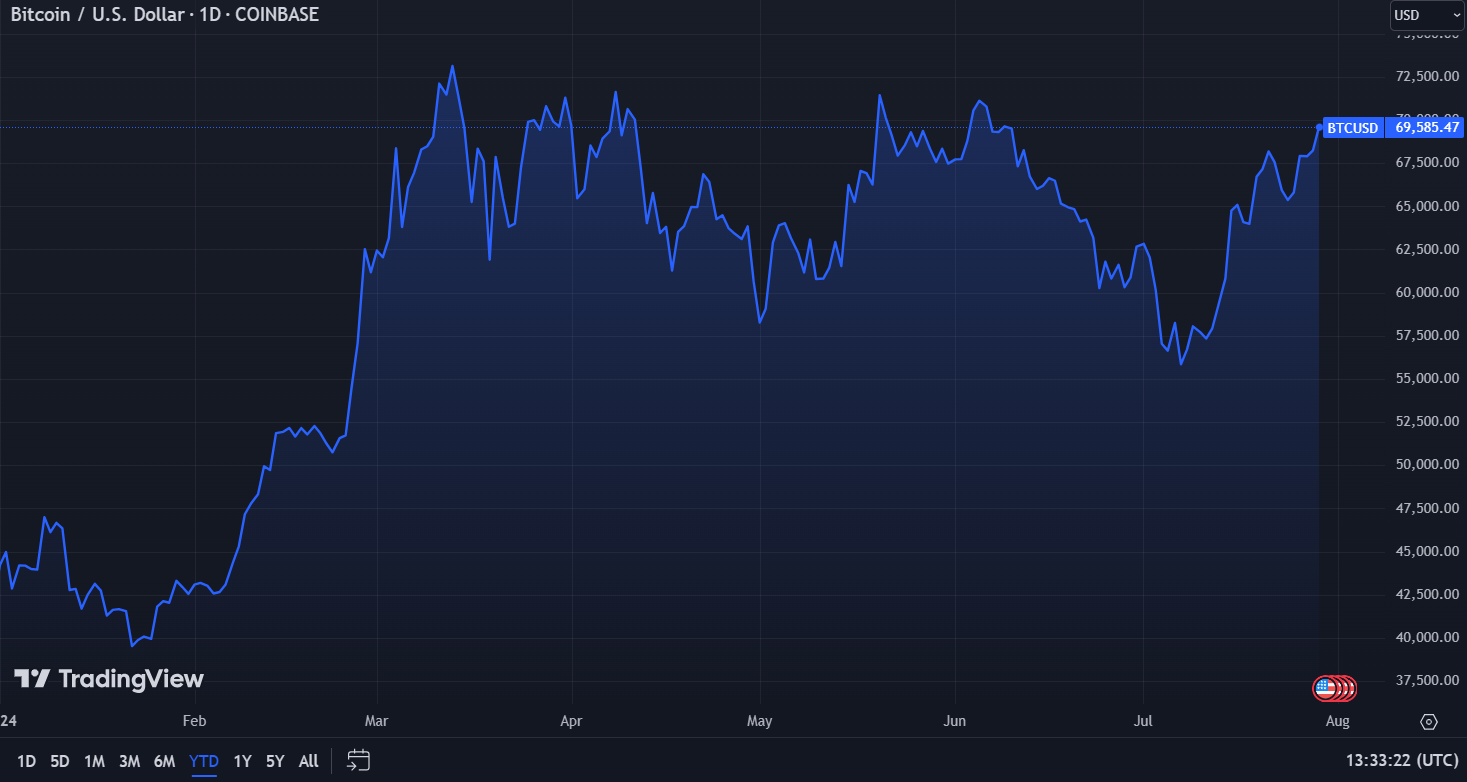Select the 6M range
Viewport: 1467px width, 782px height.
coord(164,761)
